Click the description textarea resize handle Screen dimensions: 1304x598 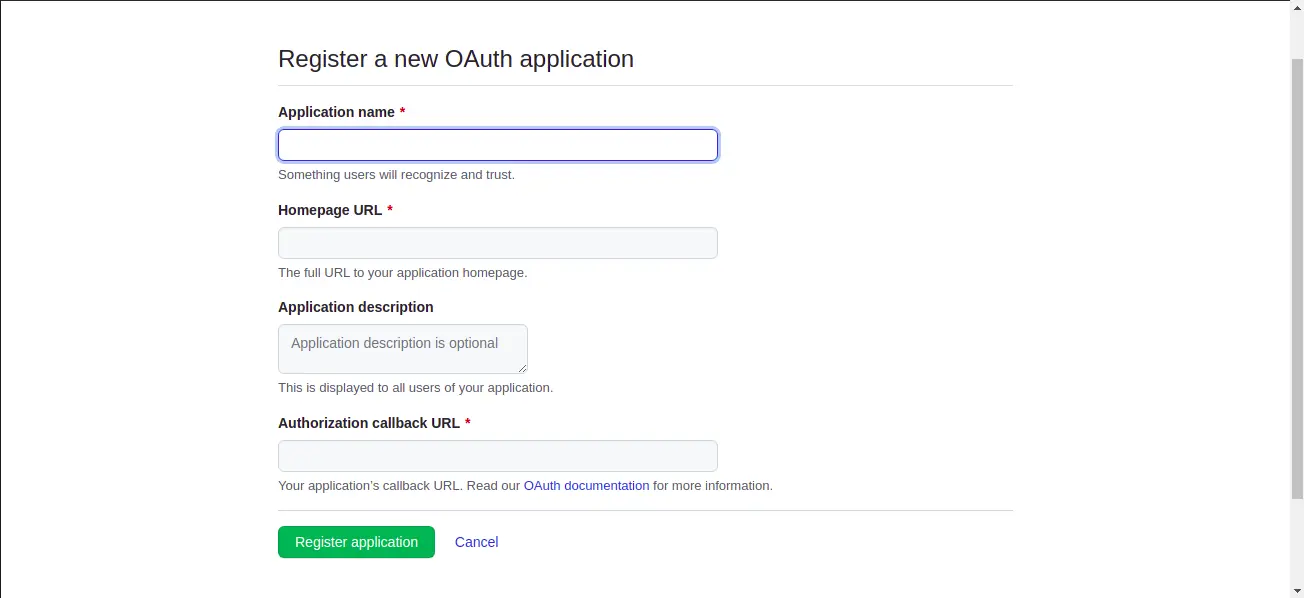[522, 368]
